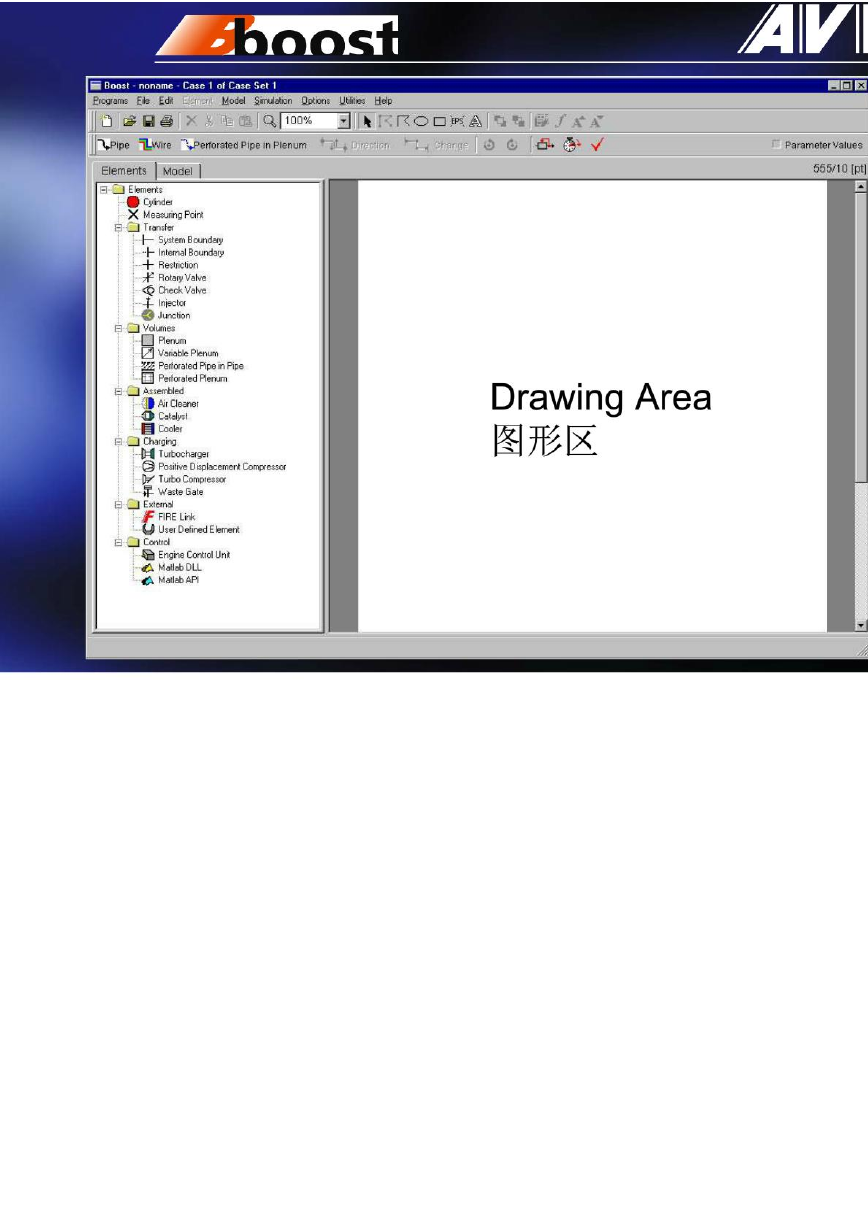The height and width of the screenshot is (1228, 868).
Task: Open the Edit menu
Action: point(166,101)
